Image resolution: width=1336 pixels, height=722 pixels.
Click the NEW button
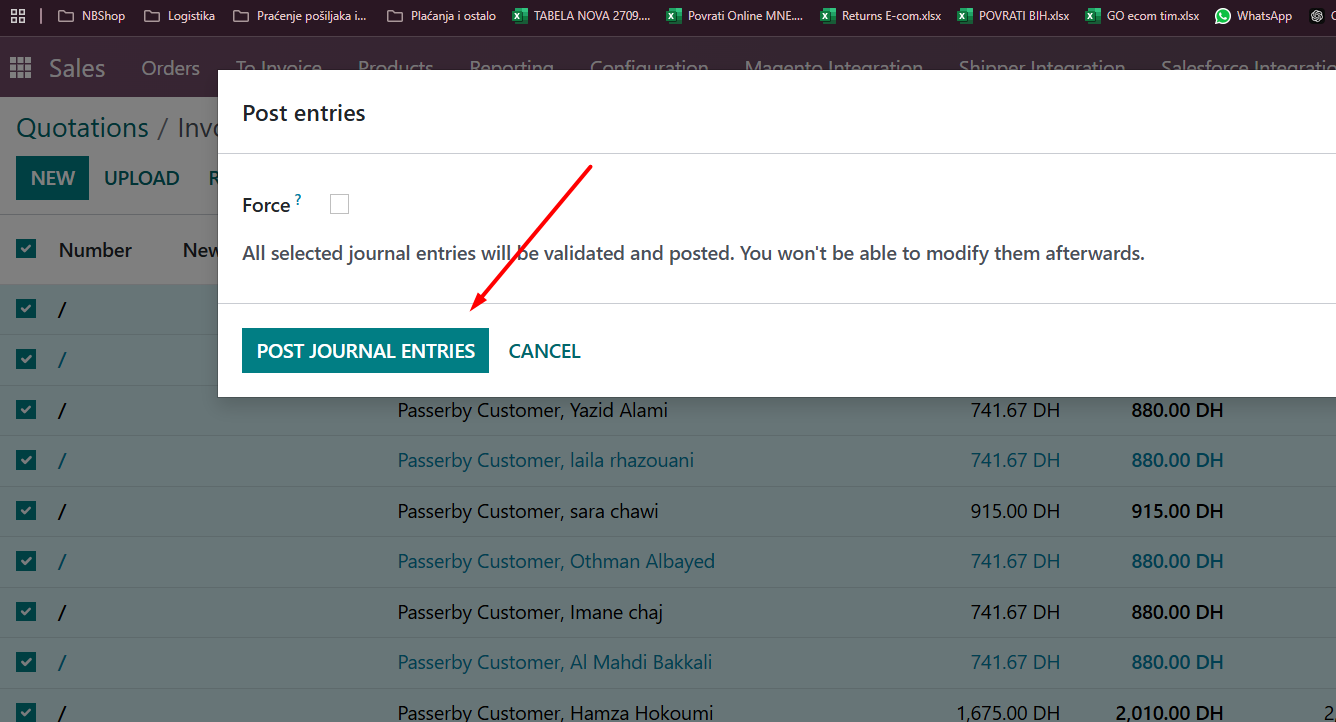tap(52, 178)
